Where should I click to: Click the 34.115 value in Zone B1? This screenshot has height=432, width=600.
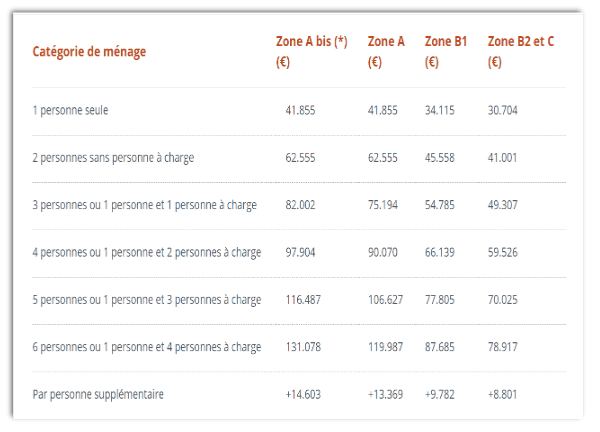click(x=441, y=110)
